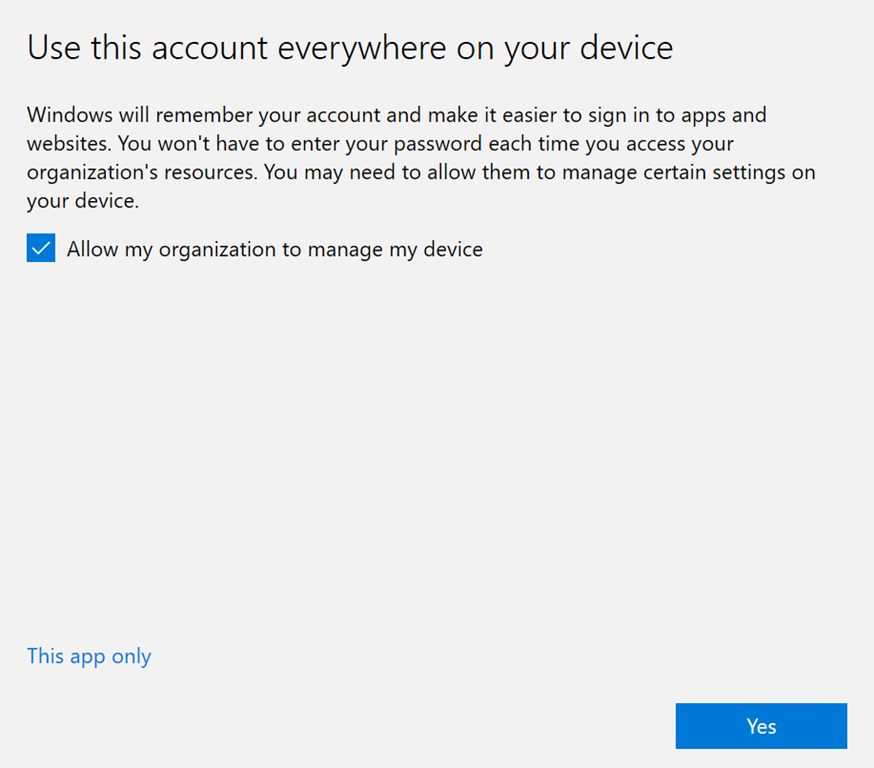Click the Yes button
This screenshot has width=874, height=768.
(761, 726)
